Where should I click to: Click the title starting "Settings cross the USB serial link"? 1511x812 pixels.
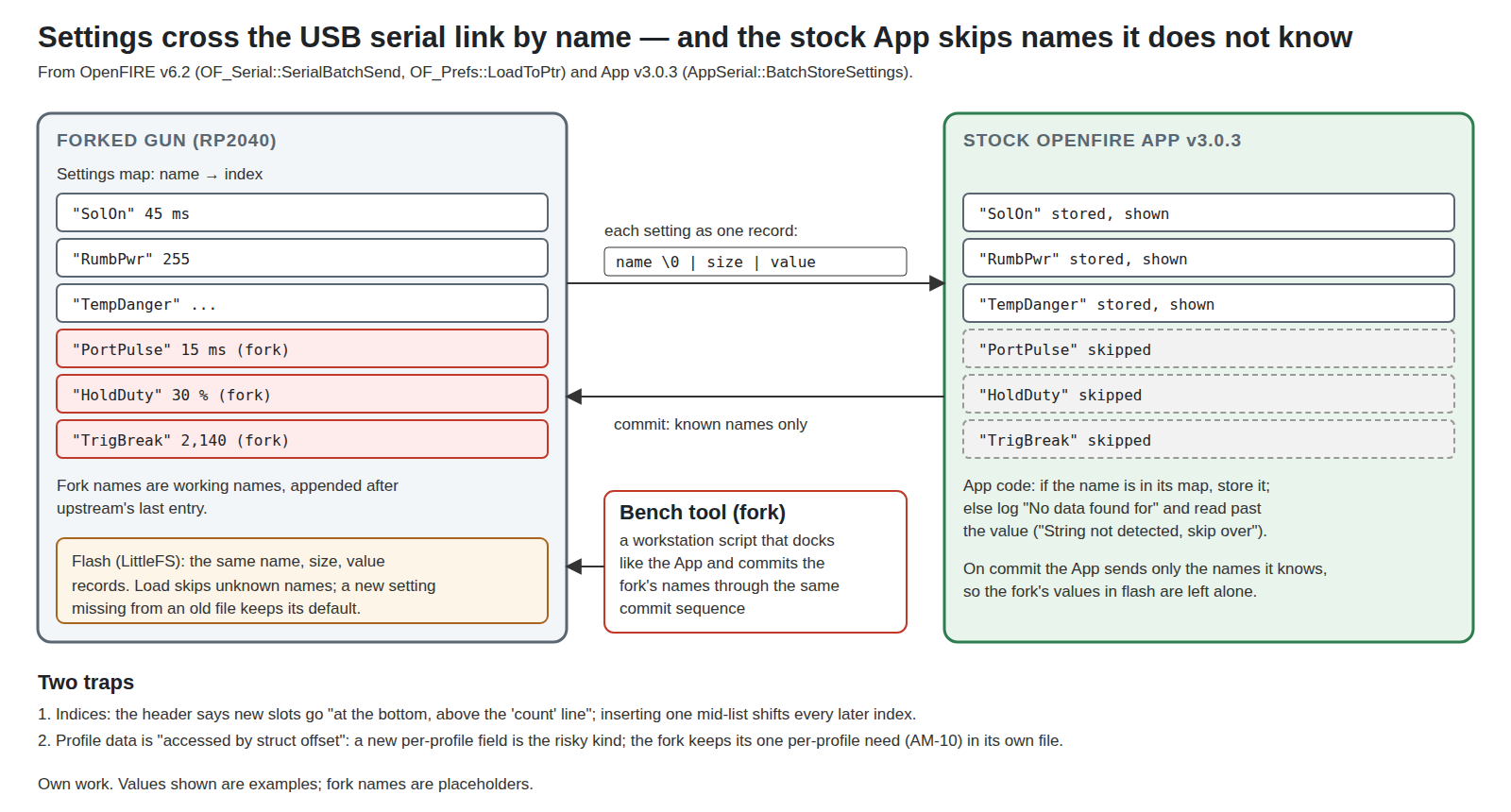(x=695, y=38)
